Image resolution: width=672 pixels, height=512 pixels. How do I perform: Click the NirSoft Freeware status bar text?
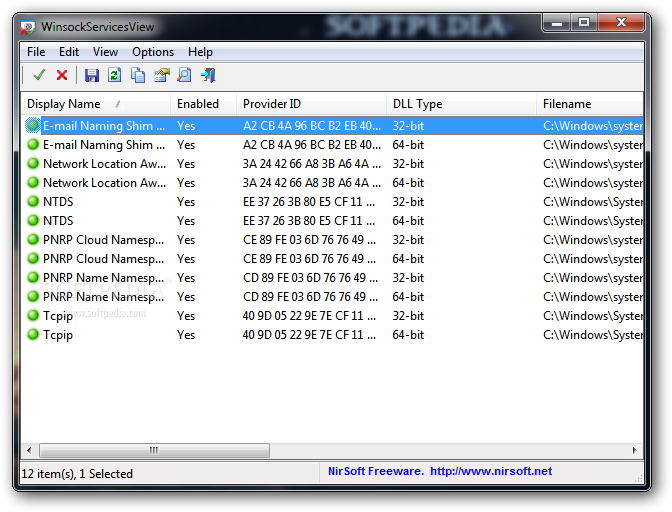pyautogui.click(x=376, y=471)
